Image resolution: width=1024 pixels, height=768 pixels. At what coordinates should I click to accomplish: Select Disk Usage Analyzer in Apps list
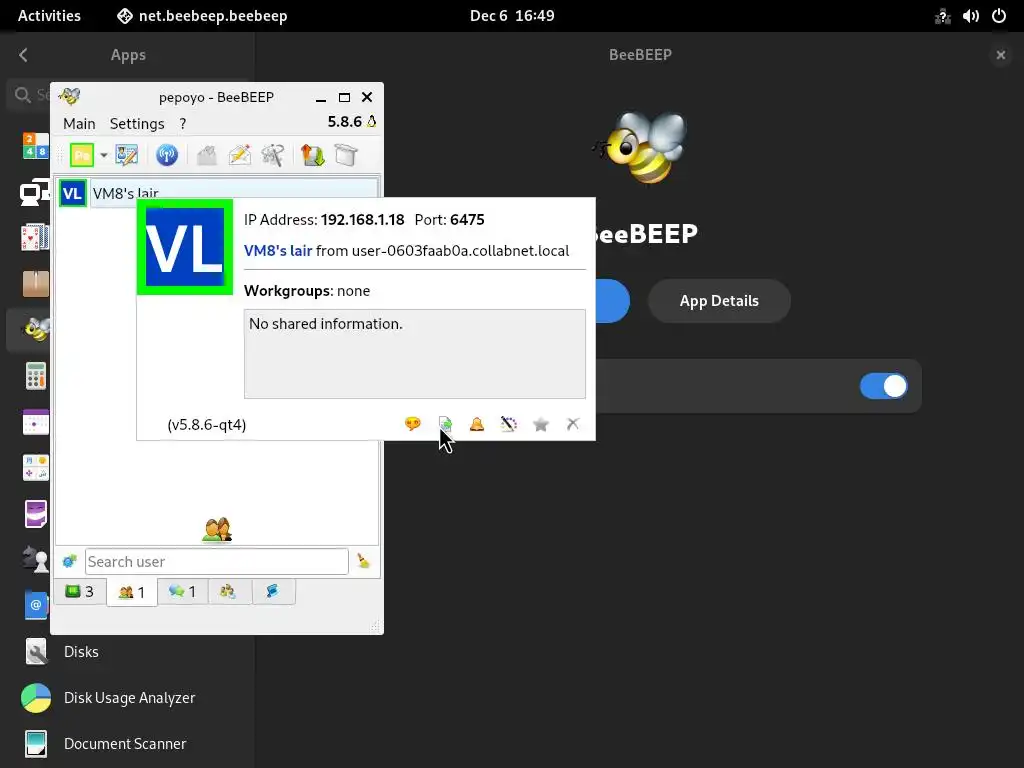pyautogui.click(x=127, y=698)
